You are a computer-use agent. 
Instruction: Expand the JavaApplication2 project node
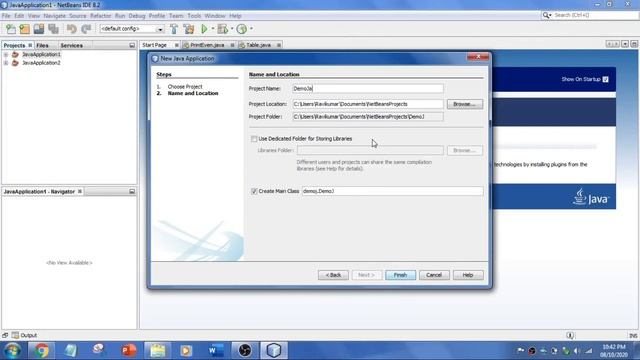click(x=6, y=63)
